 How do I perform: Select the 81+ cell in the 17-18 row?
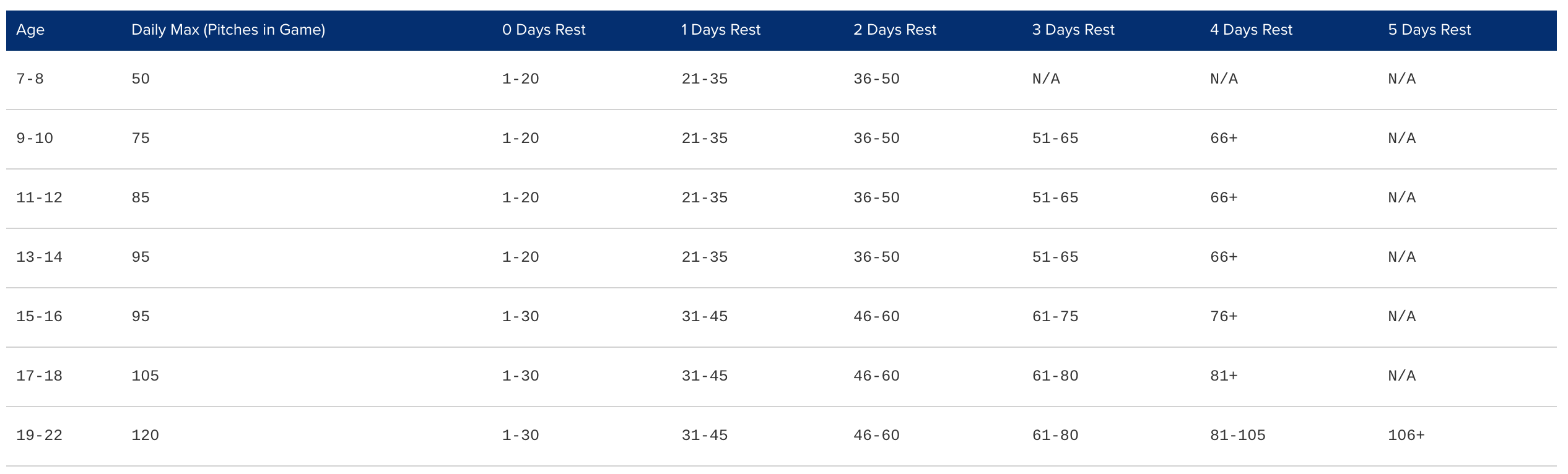click(x=1224, y=376)
